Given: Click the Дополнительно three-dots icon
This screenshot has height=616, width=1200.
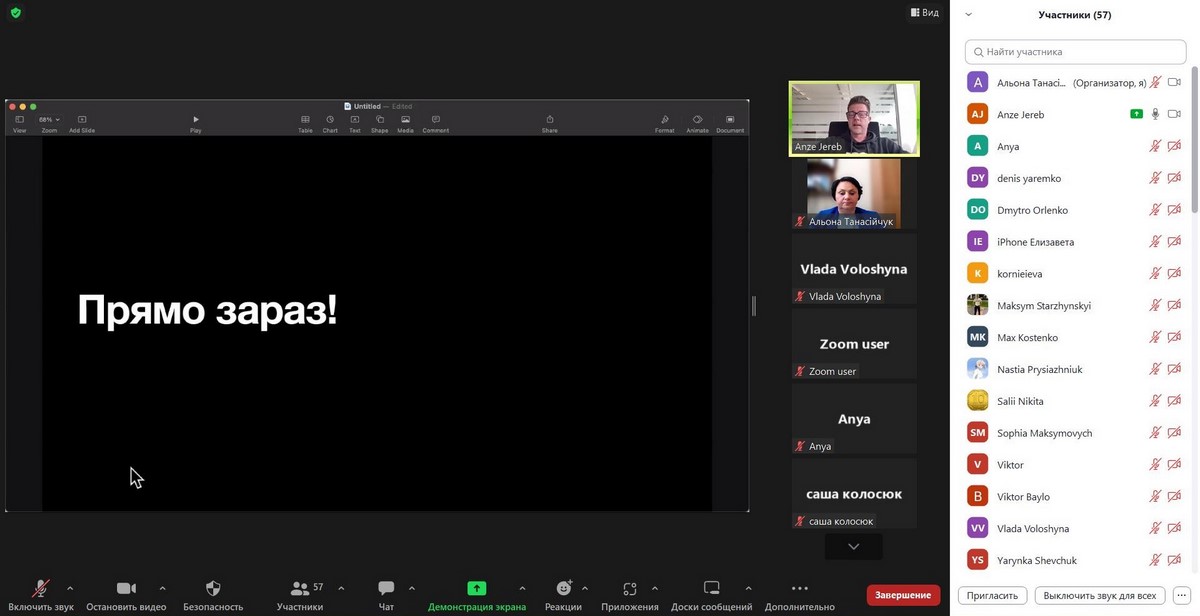Looking at the screenshot, I should point(799,589).
